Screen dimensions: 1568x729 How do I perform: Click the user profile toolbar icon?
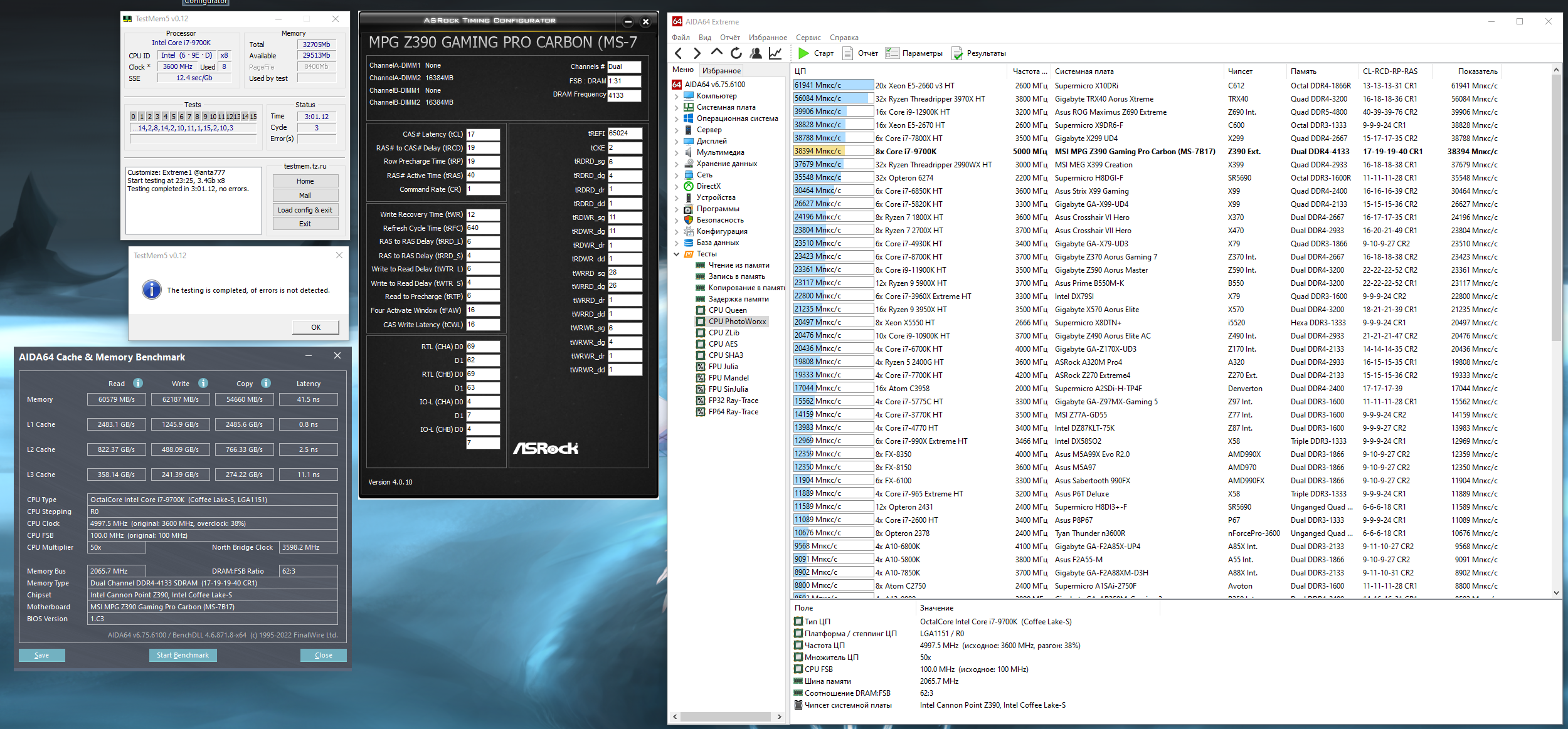point(756,53)
